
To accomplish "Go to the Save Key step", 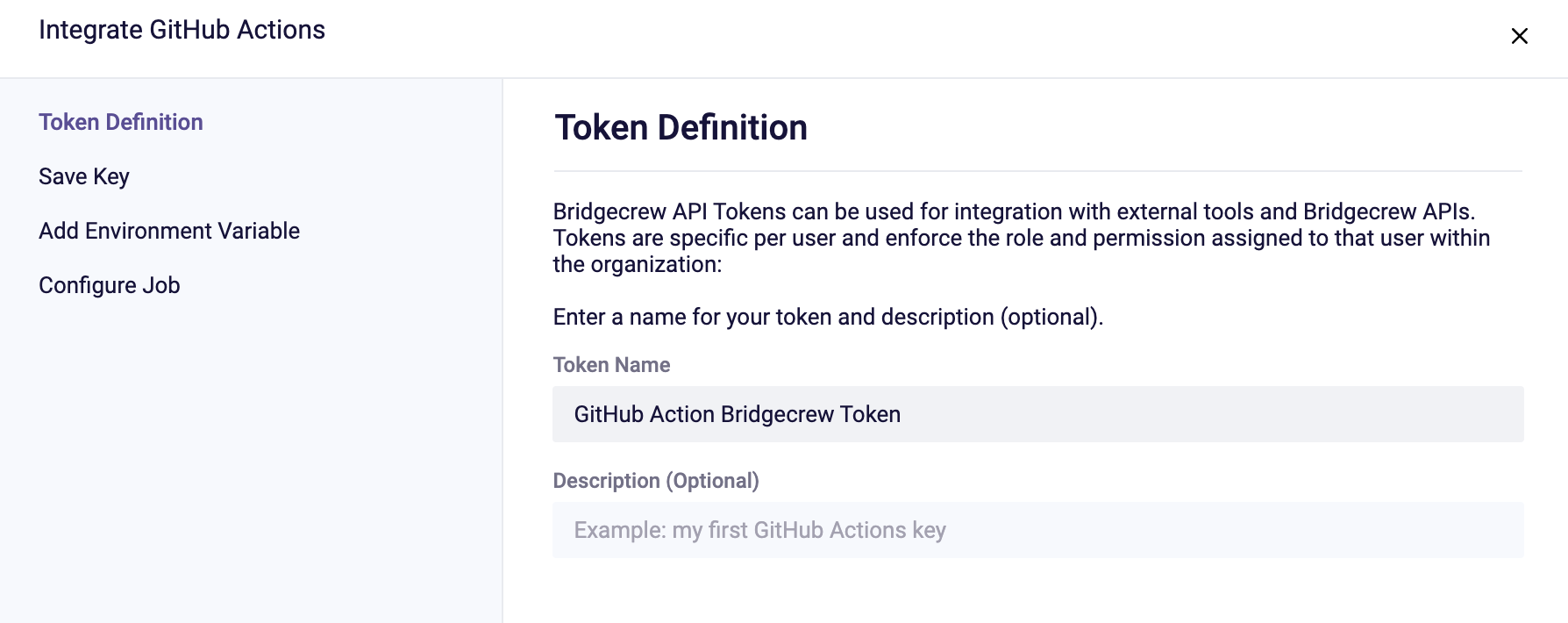I will [x=84, y=176].
